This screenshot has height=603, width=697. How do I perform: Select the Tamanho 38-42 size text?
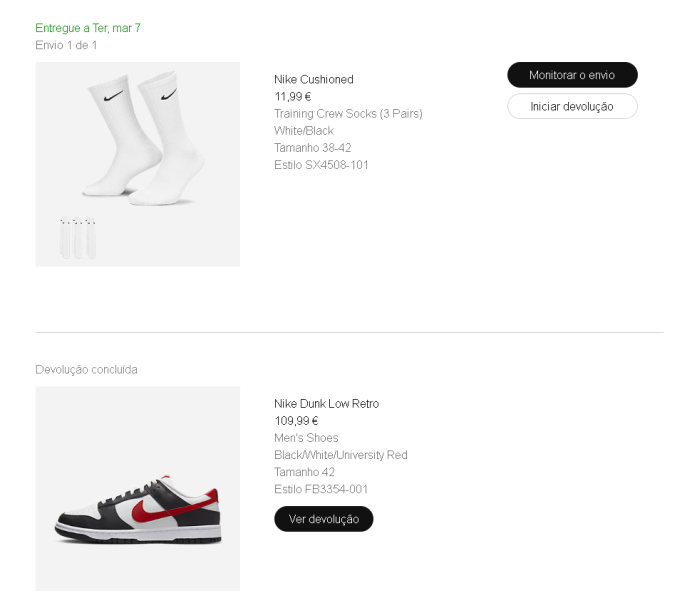pyautogui.click(x=313, y=148)
